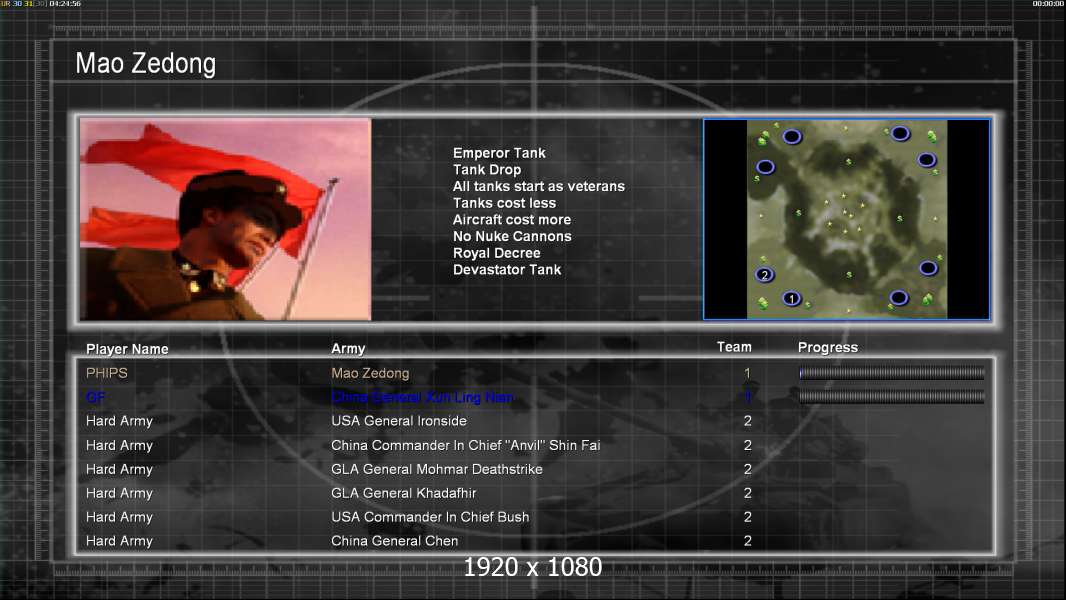This screenshot has height=600, width=1066.
Task: Click GLA General Mohmar Deathstrike army entry
Action: pos(437,469)
